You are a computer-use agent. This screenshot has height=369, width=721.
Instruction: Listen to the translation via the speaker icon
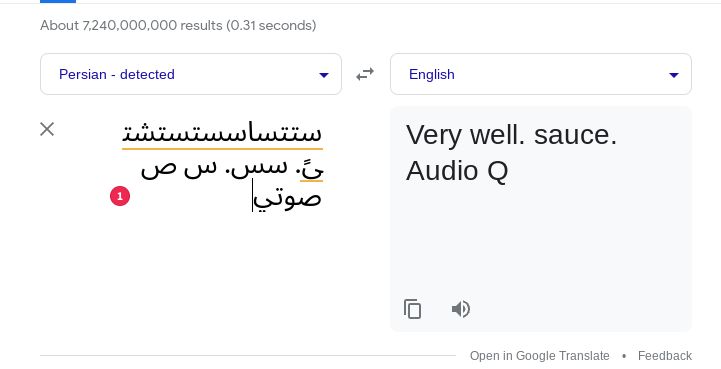pyautogui.click(x=460, y=309)
